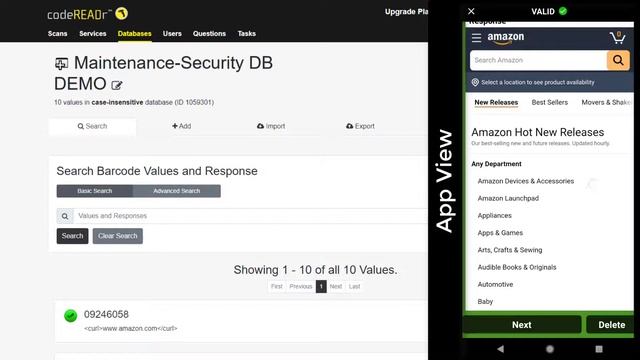Click the edit database name pencil icon
This screenshot has height=360, width=640.
117,85
